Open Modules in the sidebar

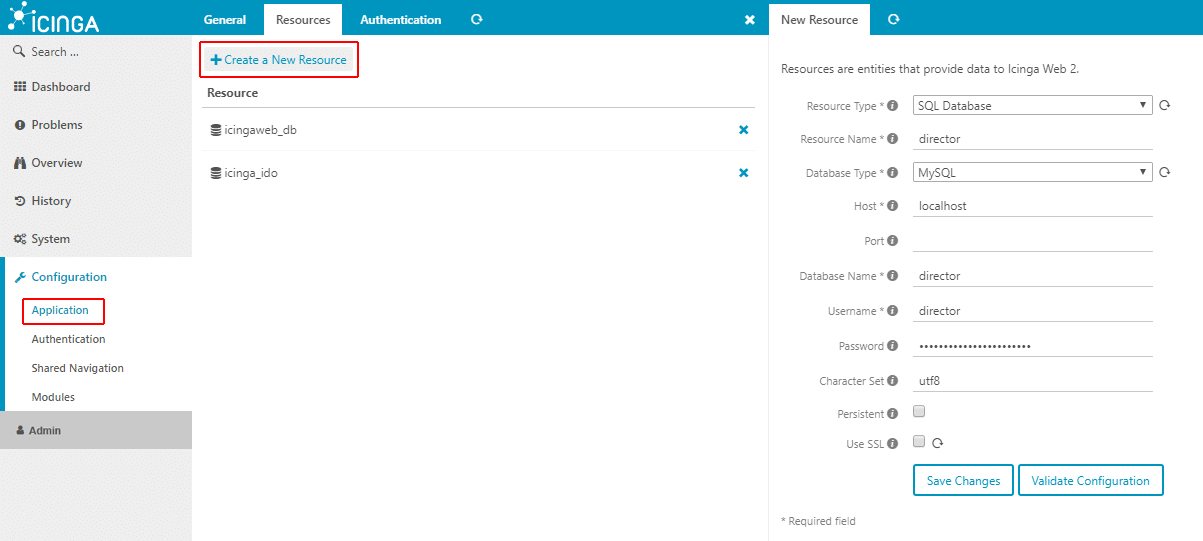(53, 397)
